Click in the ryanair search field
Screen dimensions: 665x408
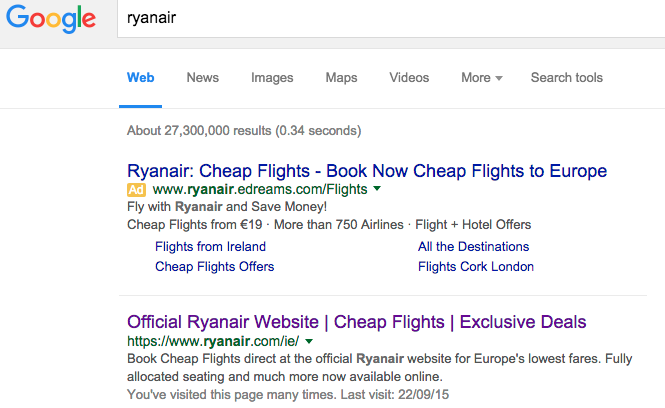391,18
